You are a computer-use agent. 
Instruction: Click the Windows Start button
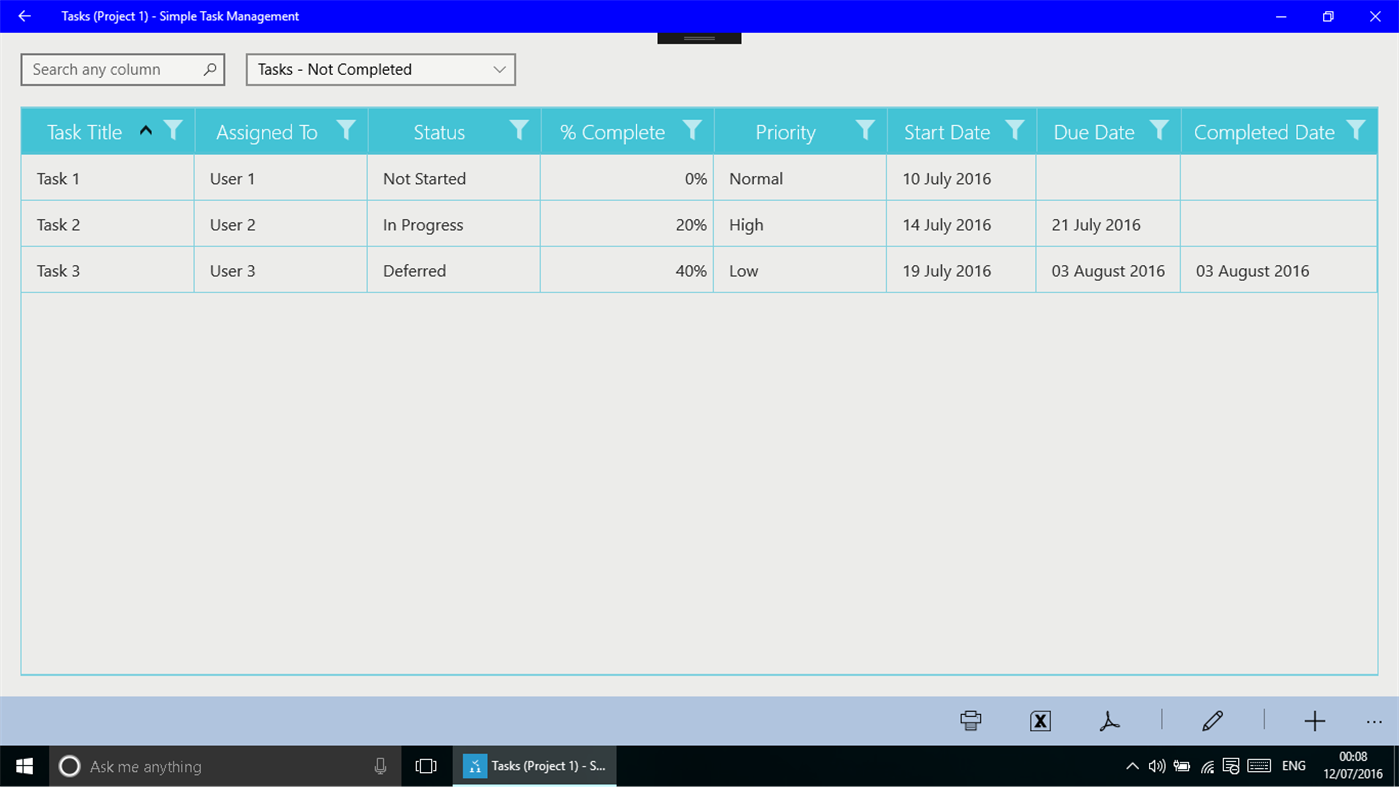tap(22, 765)
